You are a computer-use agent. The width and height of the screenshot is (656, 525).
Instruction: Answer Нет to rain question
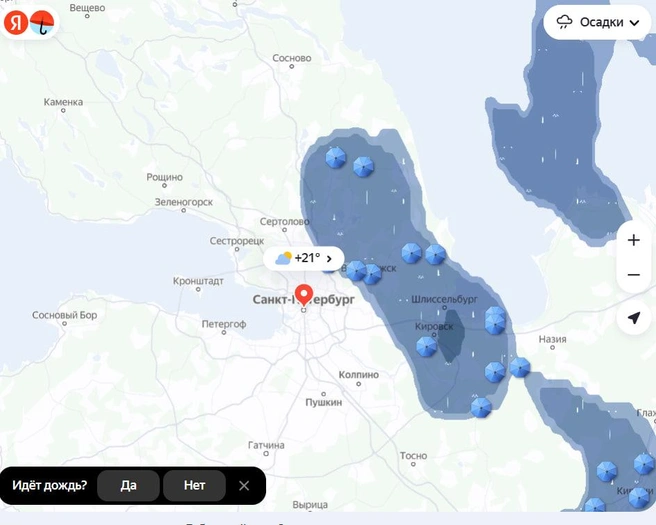pyautogui.click(x=194, y=485)
